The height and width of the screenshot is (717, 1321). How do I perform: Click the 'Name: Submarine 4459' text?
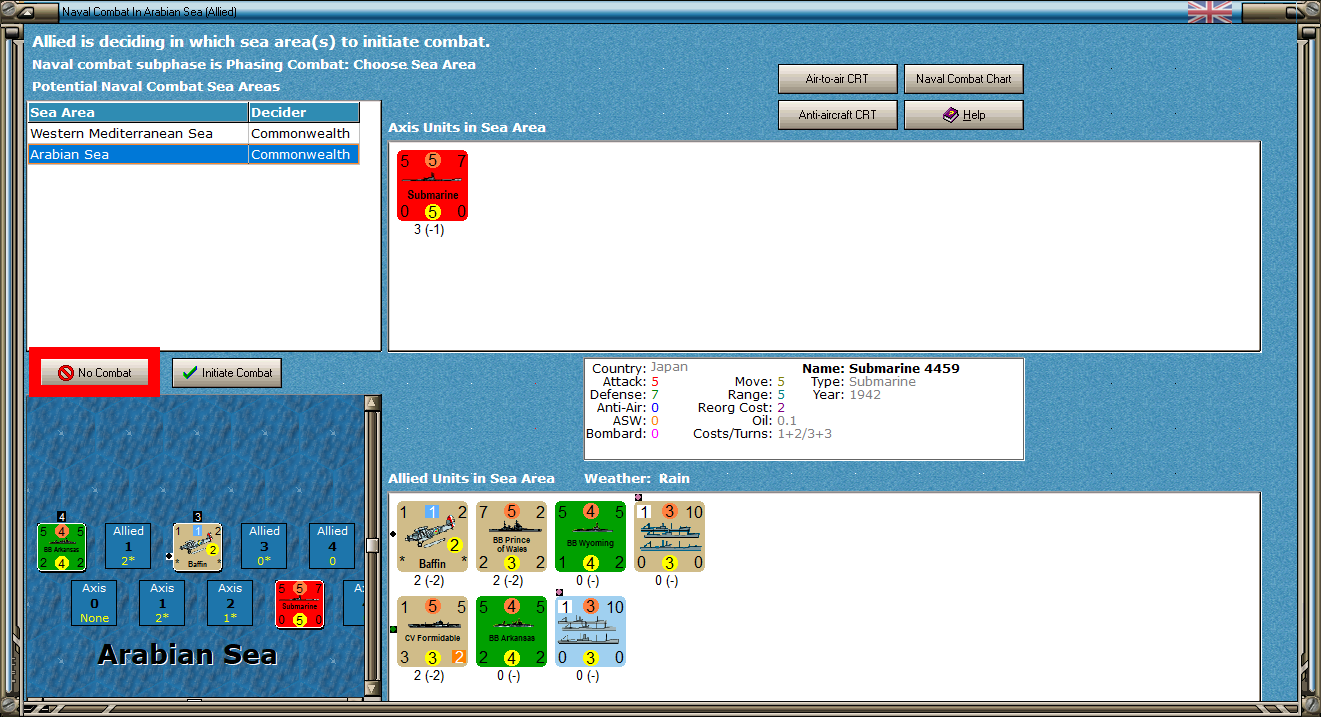880,369
